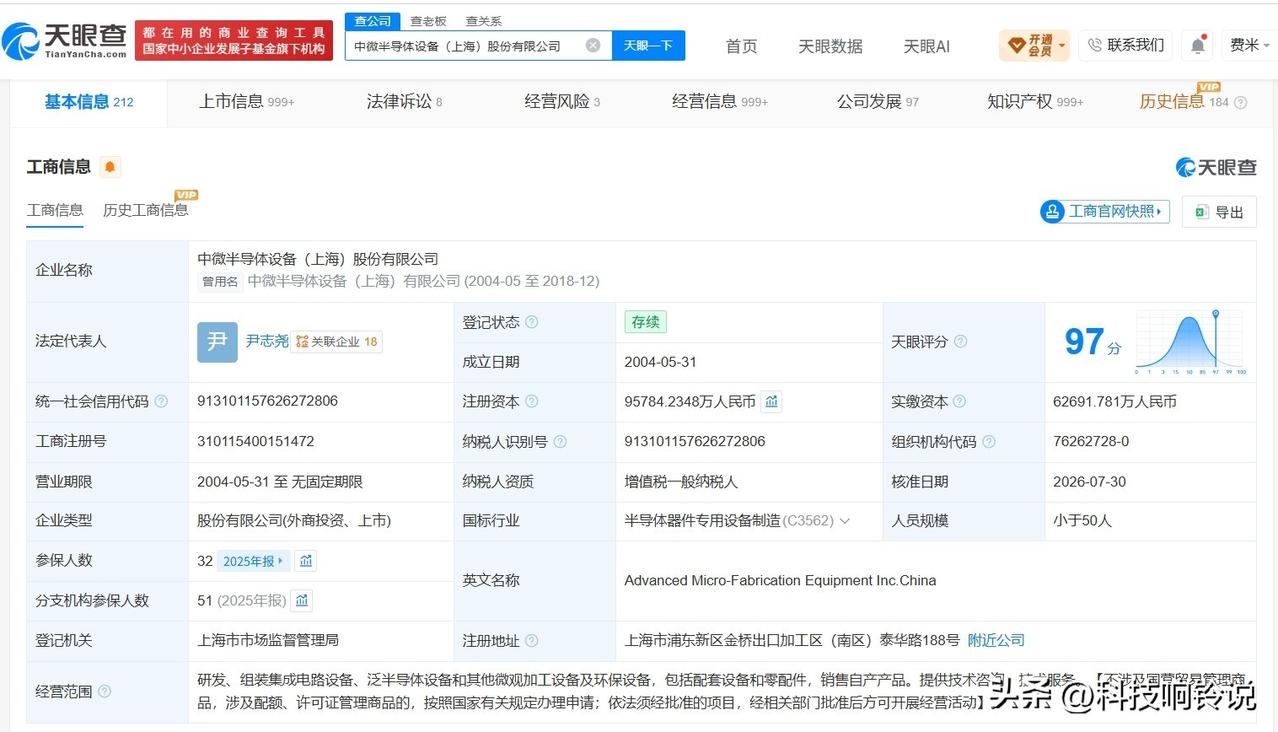
Task: Switch to the 经营风险 tab
Action: tap(562, 102)
